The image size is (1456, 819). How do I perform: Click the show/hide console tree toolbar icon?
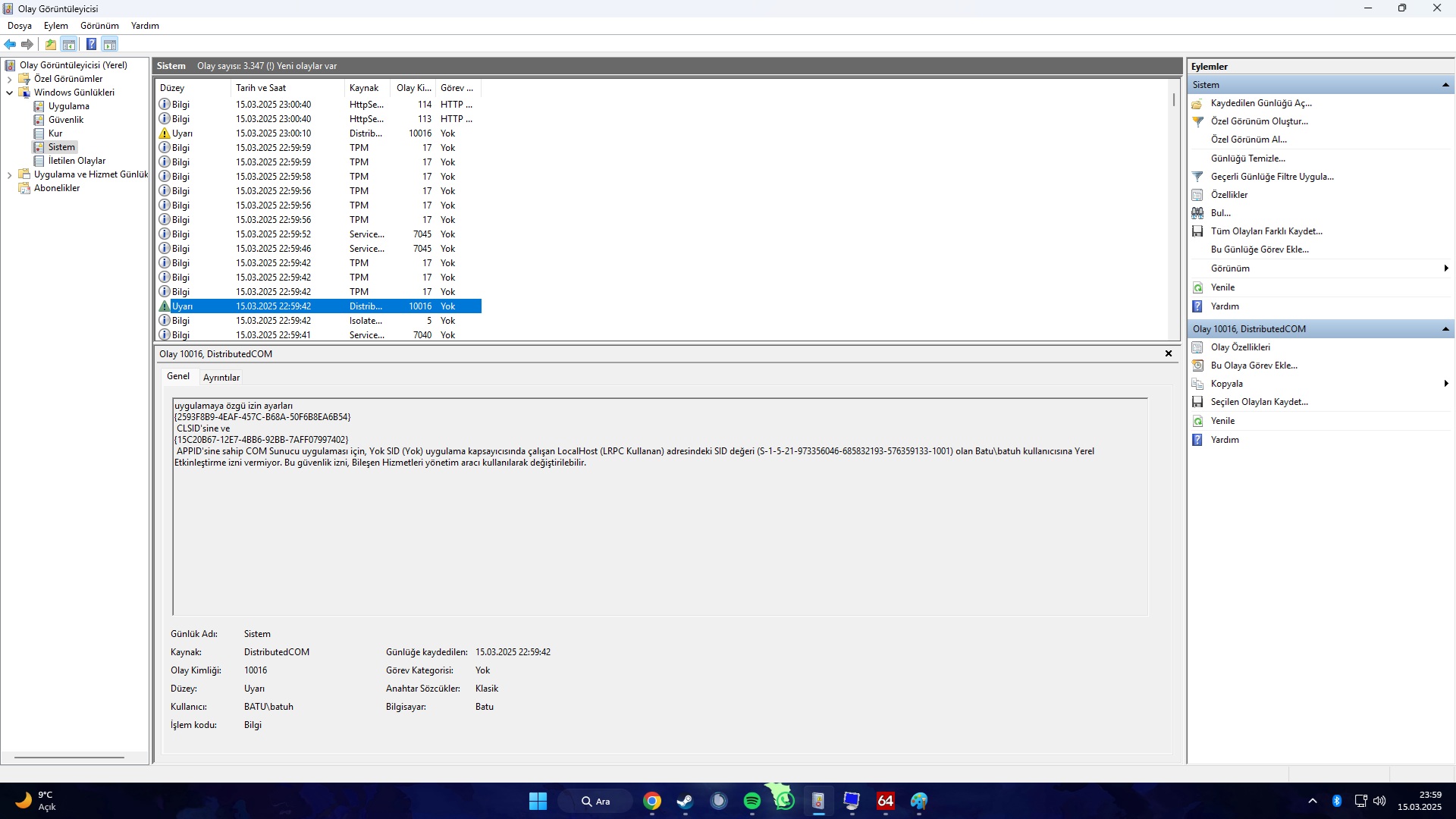click(x=69, y=45)
